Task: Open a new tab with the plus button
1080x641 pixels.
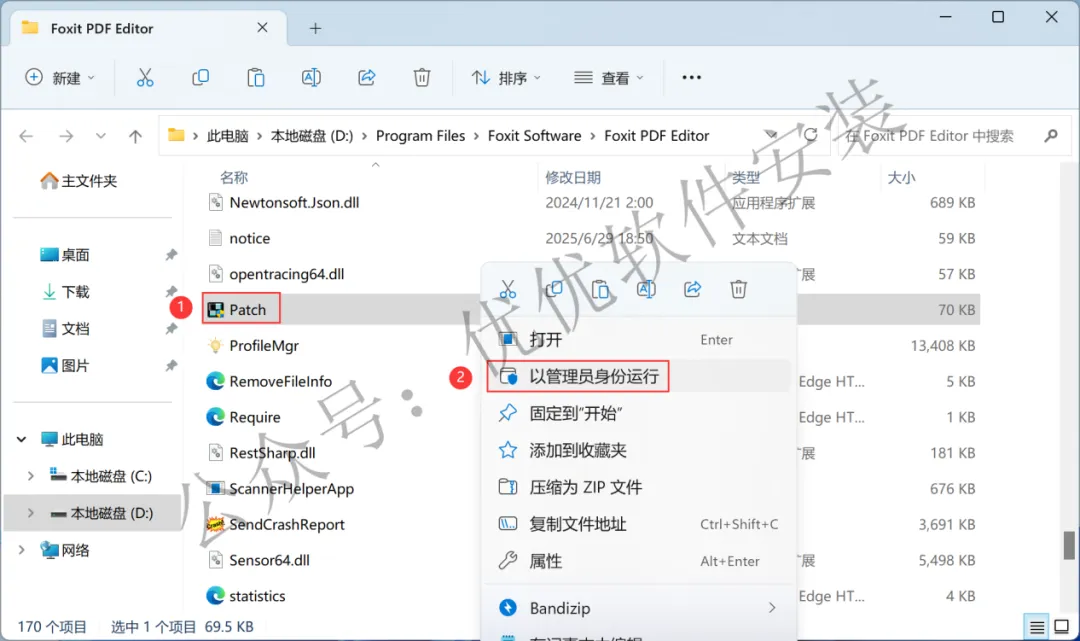Action: point(315,28)
